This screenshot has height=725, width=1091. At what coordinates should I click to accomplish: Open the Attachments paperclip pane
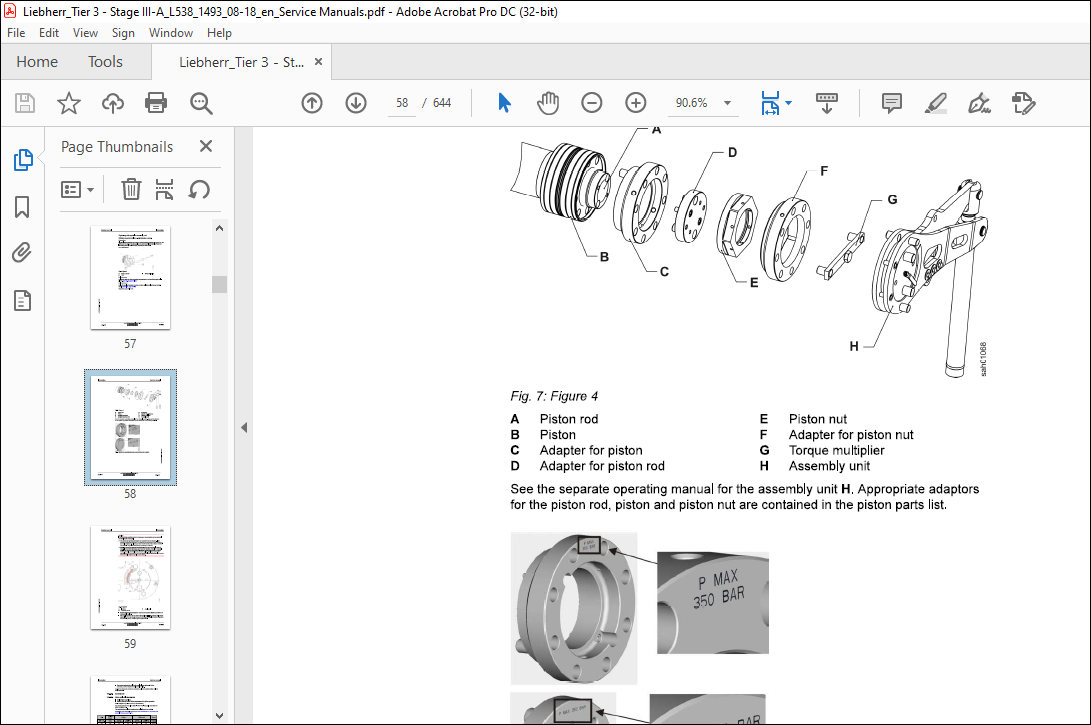click(22, 253)
